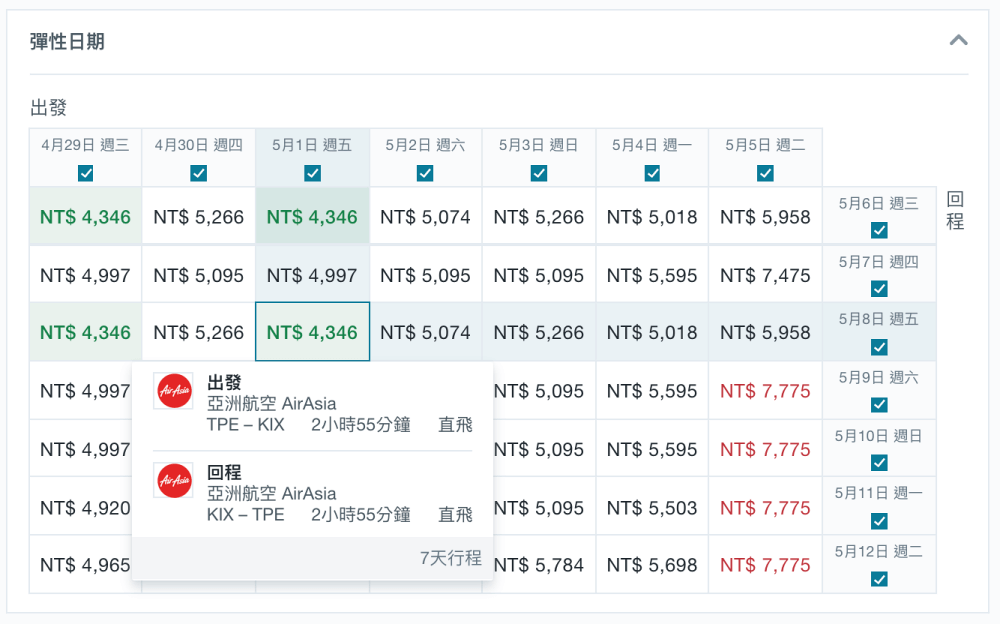Toggle the 5月4日 週一 departure checkbox
Image resolution: width=1000 pixels, height=624 pixels.
[652, 173]
